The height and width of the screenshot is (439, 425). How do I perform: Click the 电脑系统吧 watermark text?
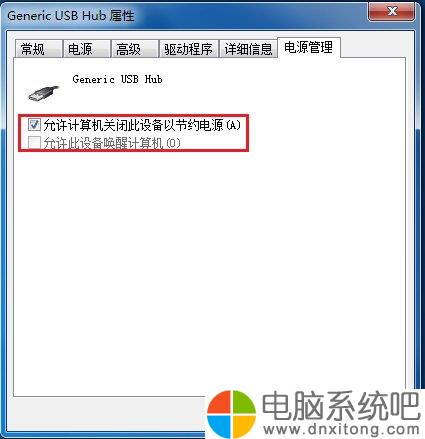point(341,406)
